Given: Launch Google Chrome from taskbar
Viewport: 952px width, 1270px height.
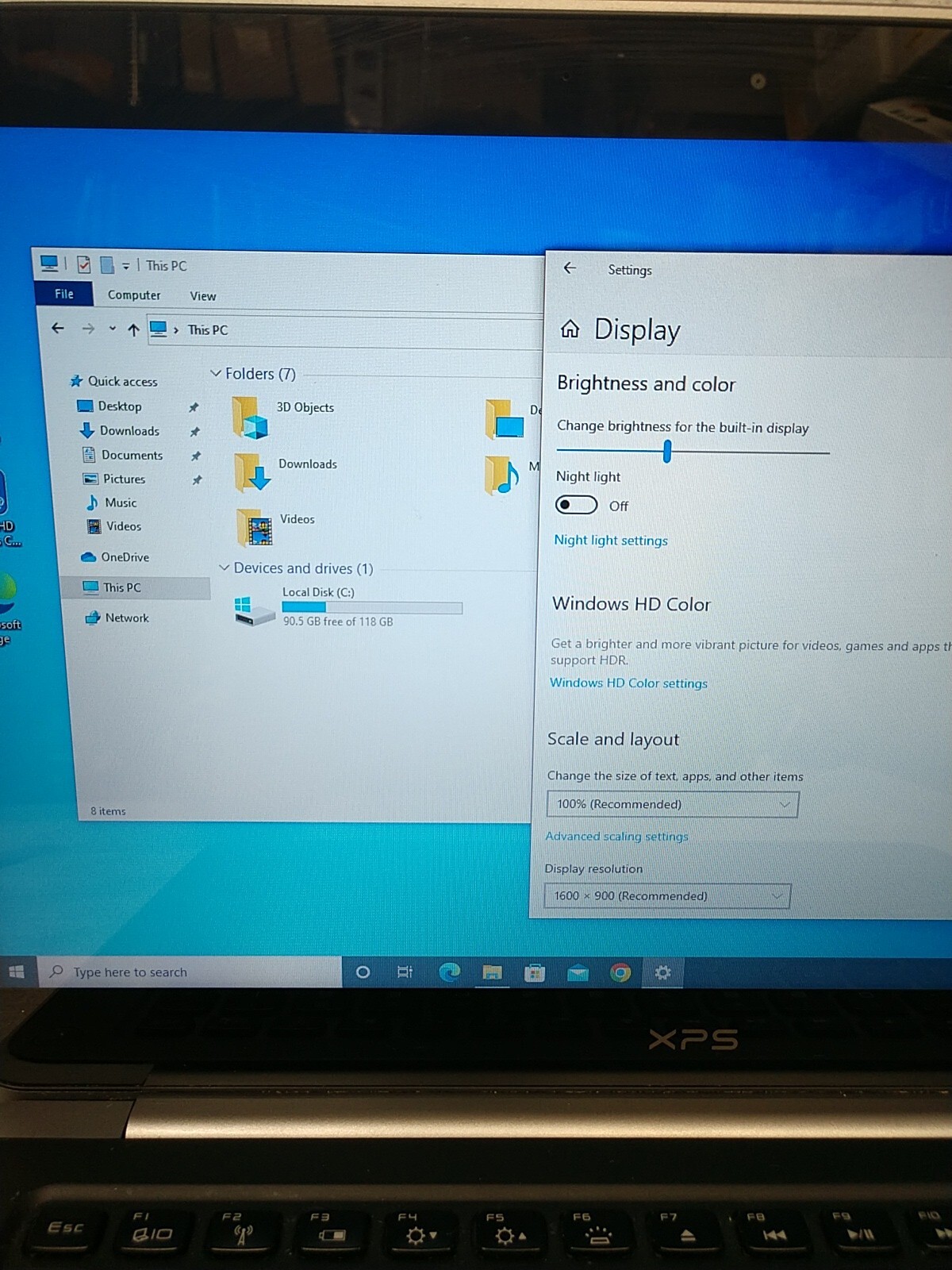Looking at the screenshot, I should point(620,972).
